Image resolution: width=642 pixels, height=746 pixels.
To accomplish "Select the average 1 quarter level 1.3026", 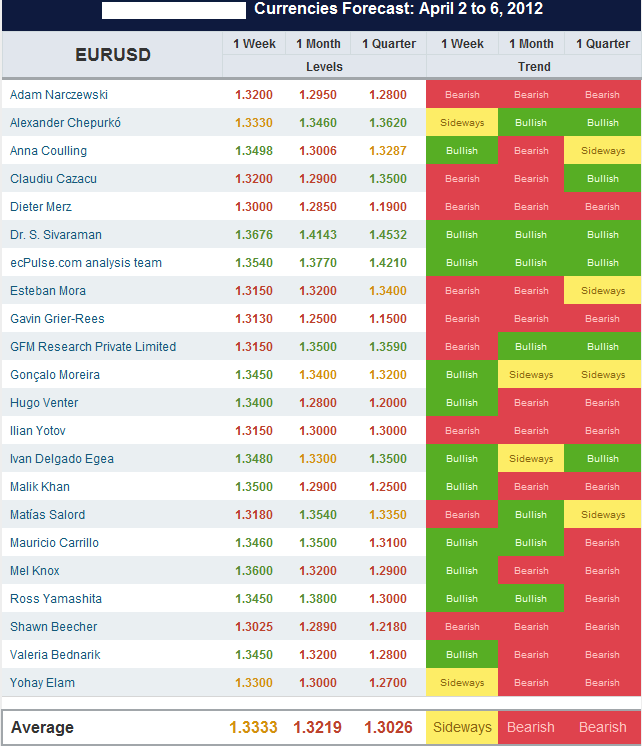I will coord(388,727).
